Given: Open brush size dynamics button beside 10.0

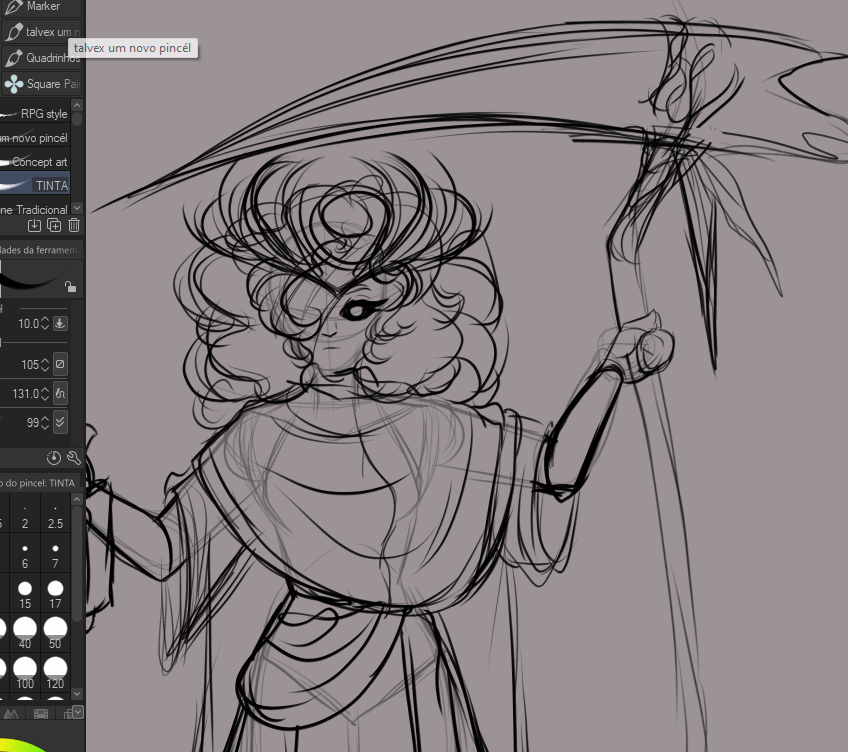Looking at the screenshot, I should point(60,324).
